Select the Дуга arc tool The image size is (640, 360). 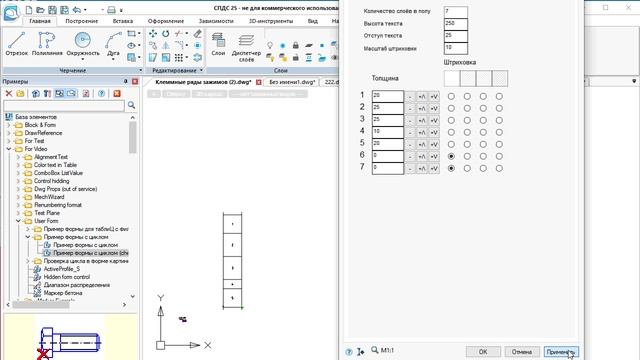coord(113,44)
